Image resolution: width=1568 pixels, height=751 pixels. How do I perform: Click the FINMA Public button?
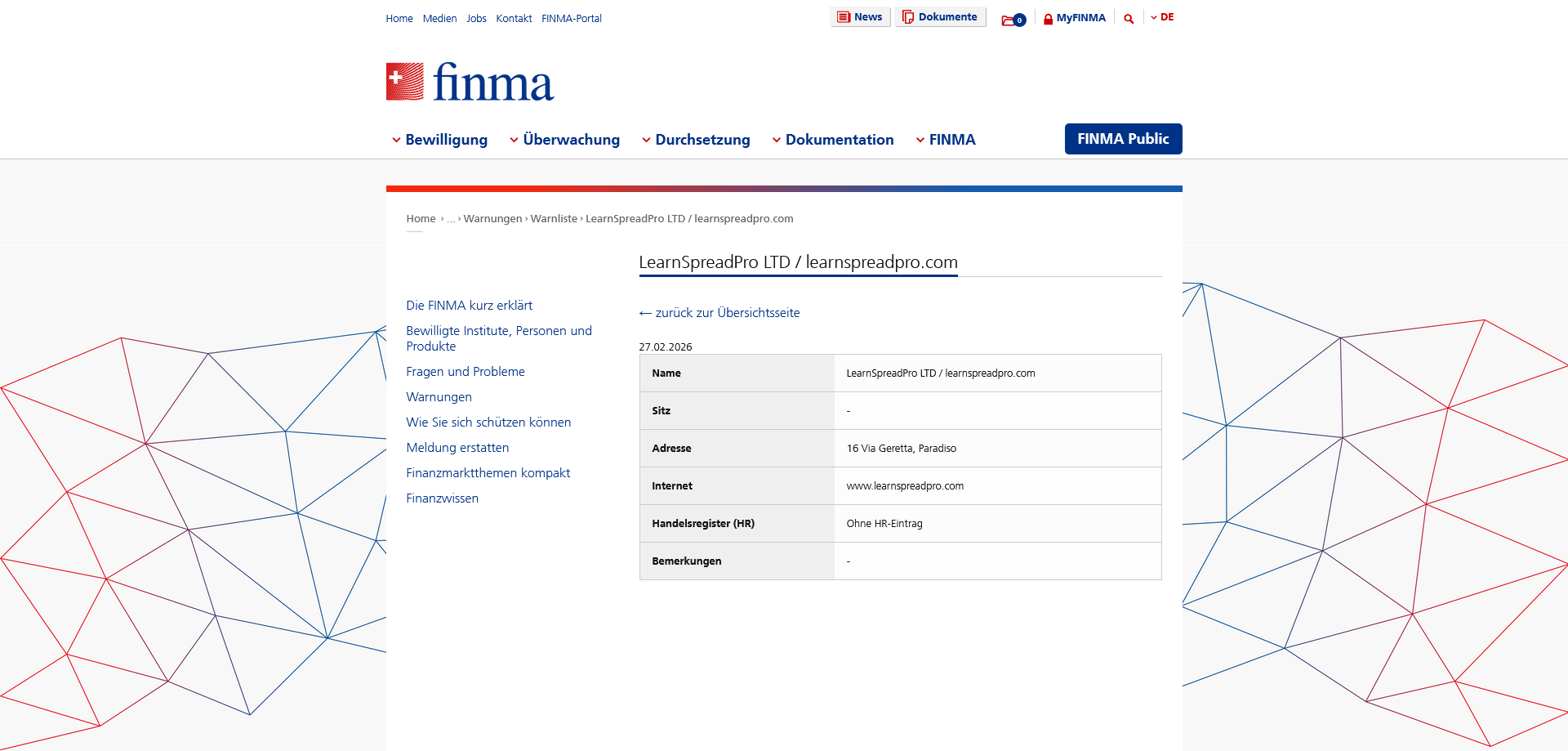point(1123,139)
